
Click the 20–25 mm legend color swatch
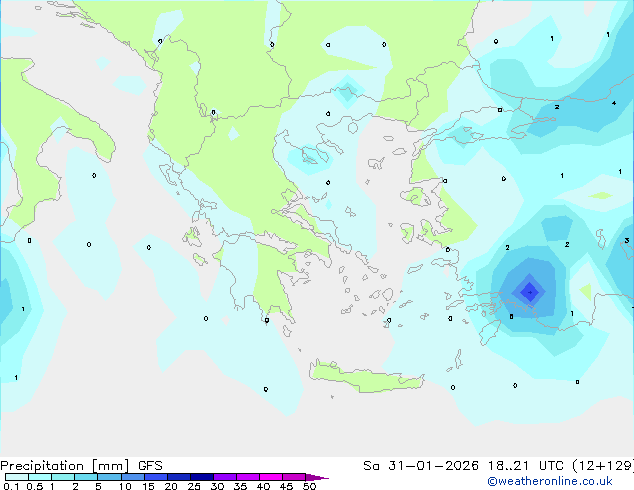pos(179,477)
